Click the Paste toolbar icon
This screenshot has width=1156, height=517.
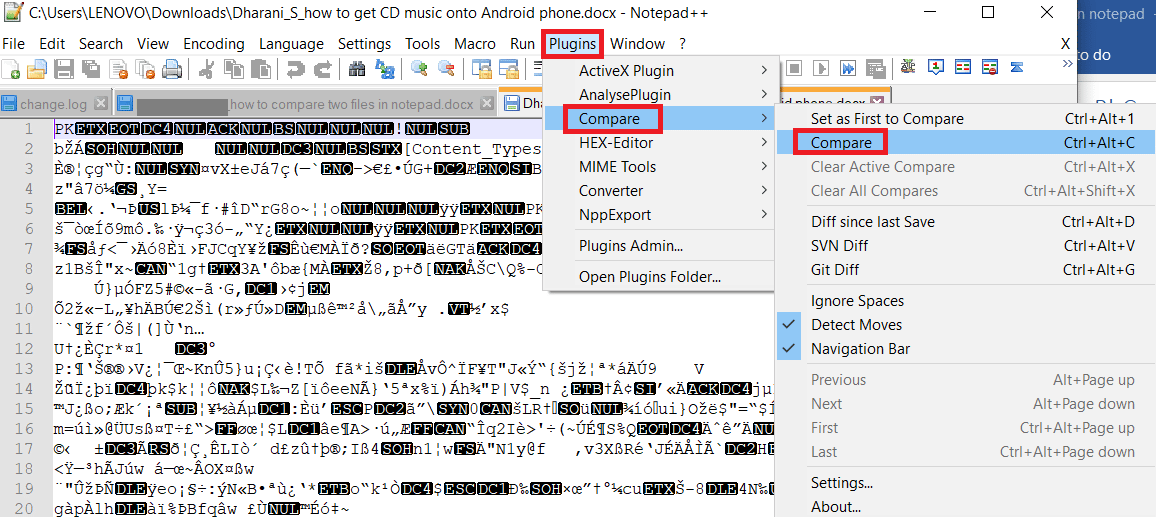[x=260, y=69]
